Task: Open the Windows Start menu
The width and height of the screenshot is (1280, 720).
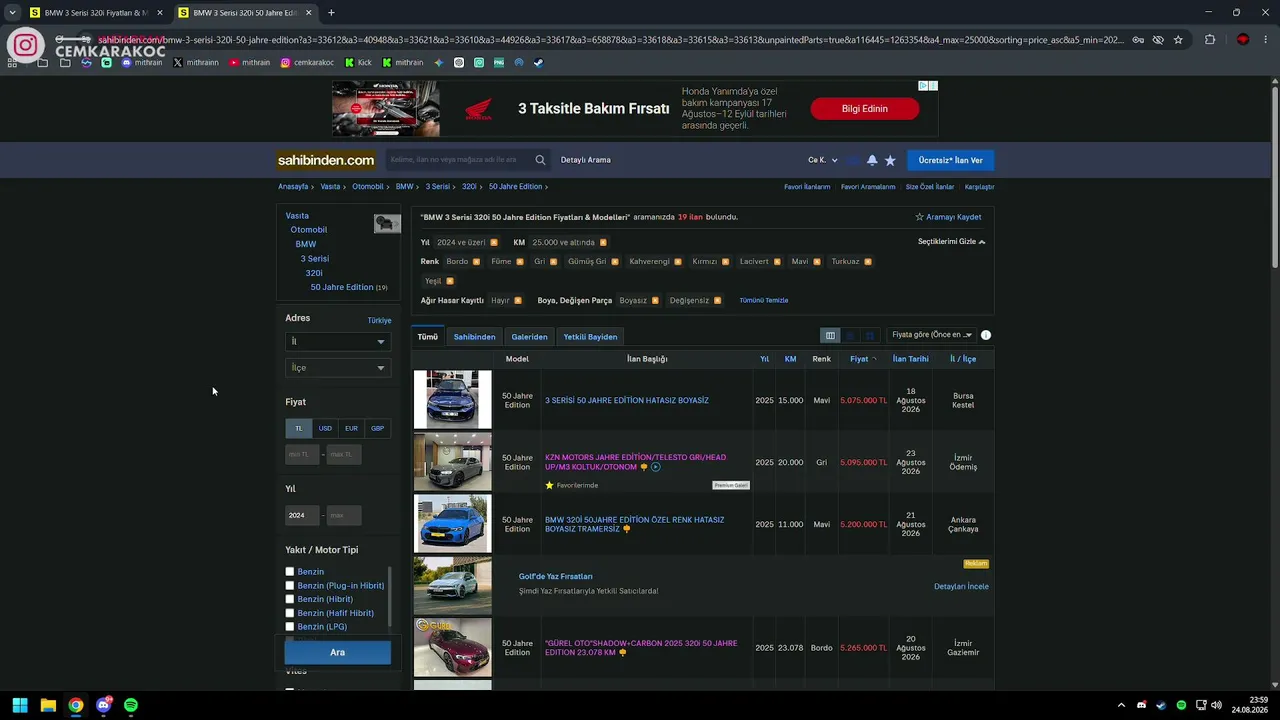Action: coord(20,705)
